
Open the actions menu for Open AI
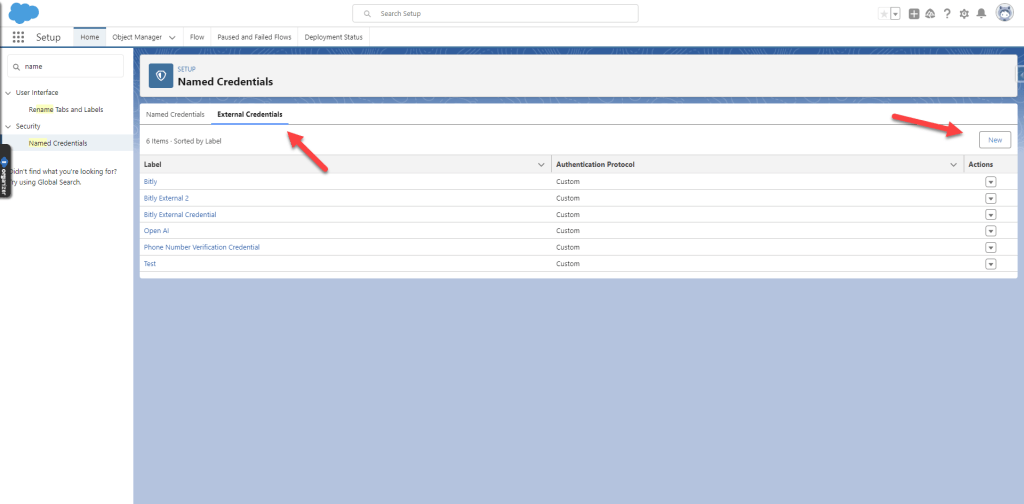click(991, 231)
